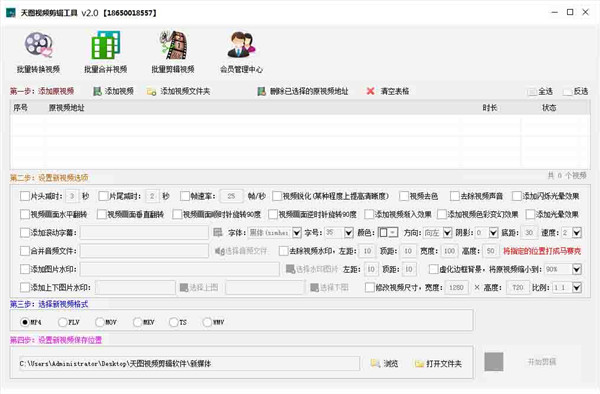Open the 会员管理中心 icon

[241, 52]
